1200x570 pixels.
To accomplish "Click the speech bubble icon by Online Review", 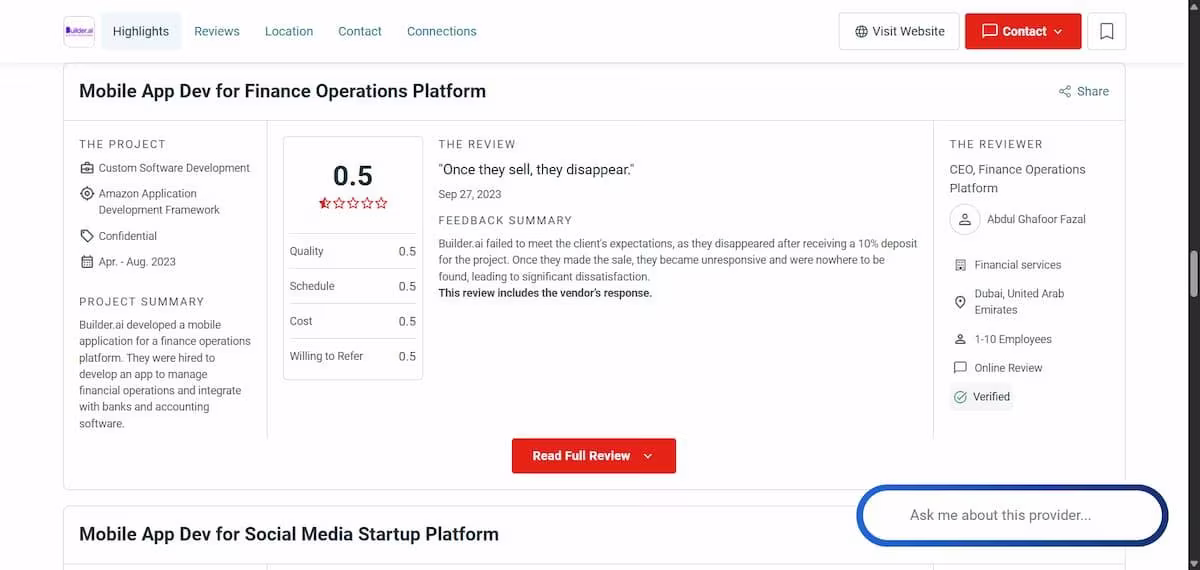I will coord(961,368).
